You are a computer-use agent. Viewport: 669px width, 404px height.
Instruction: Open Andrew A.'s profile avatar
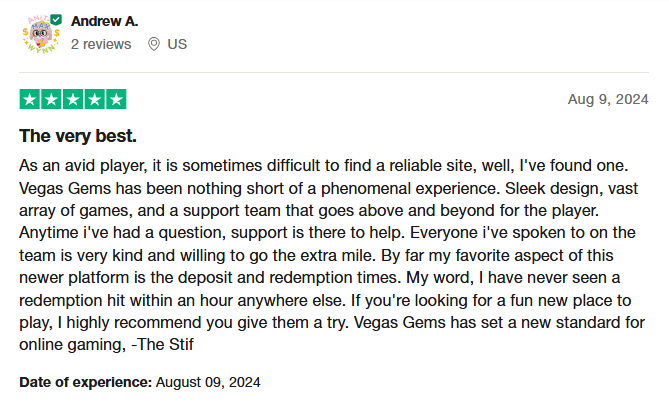(x=41, y=34)
